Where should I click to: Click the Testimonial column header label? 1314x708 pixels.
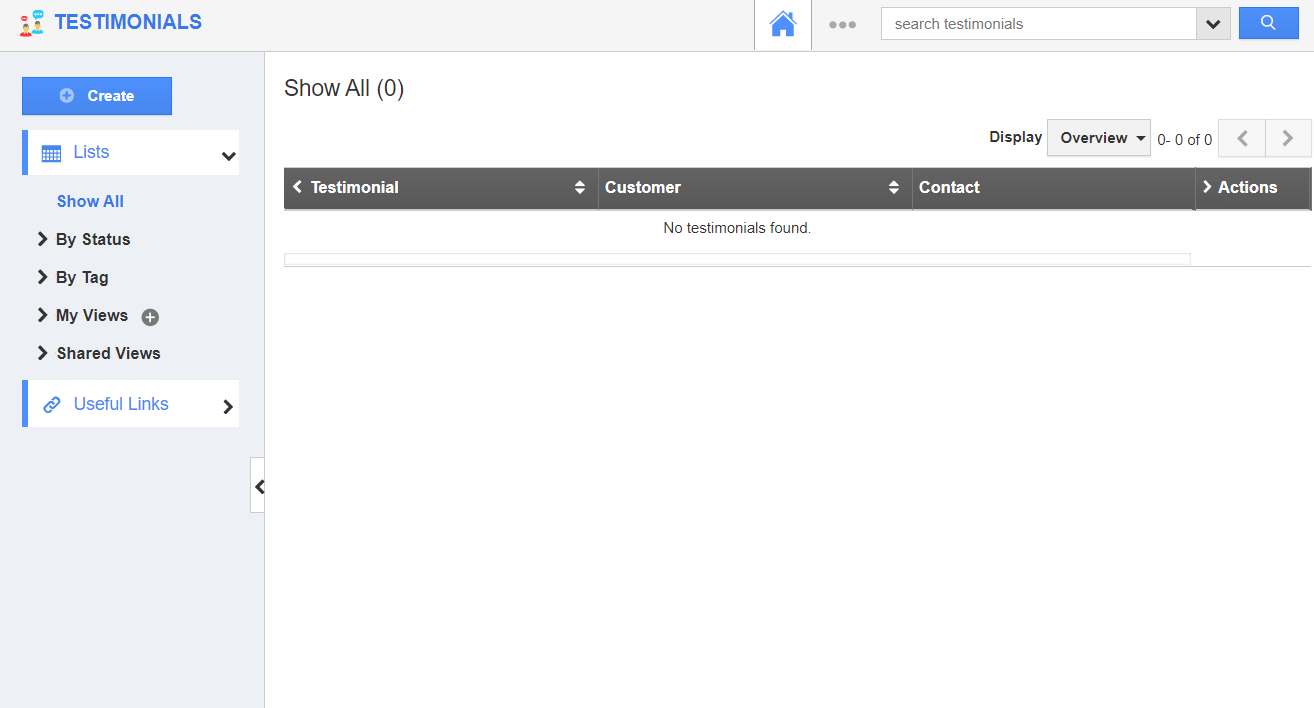point(354,187)
